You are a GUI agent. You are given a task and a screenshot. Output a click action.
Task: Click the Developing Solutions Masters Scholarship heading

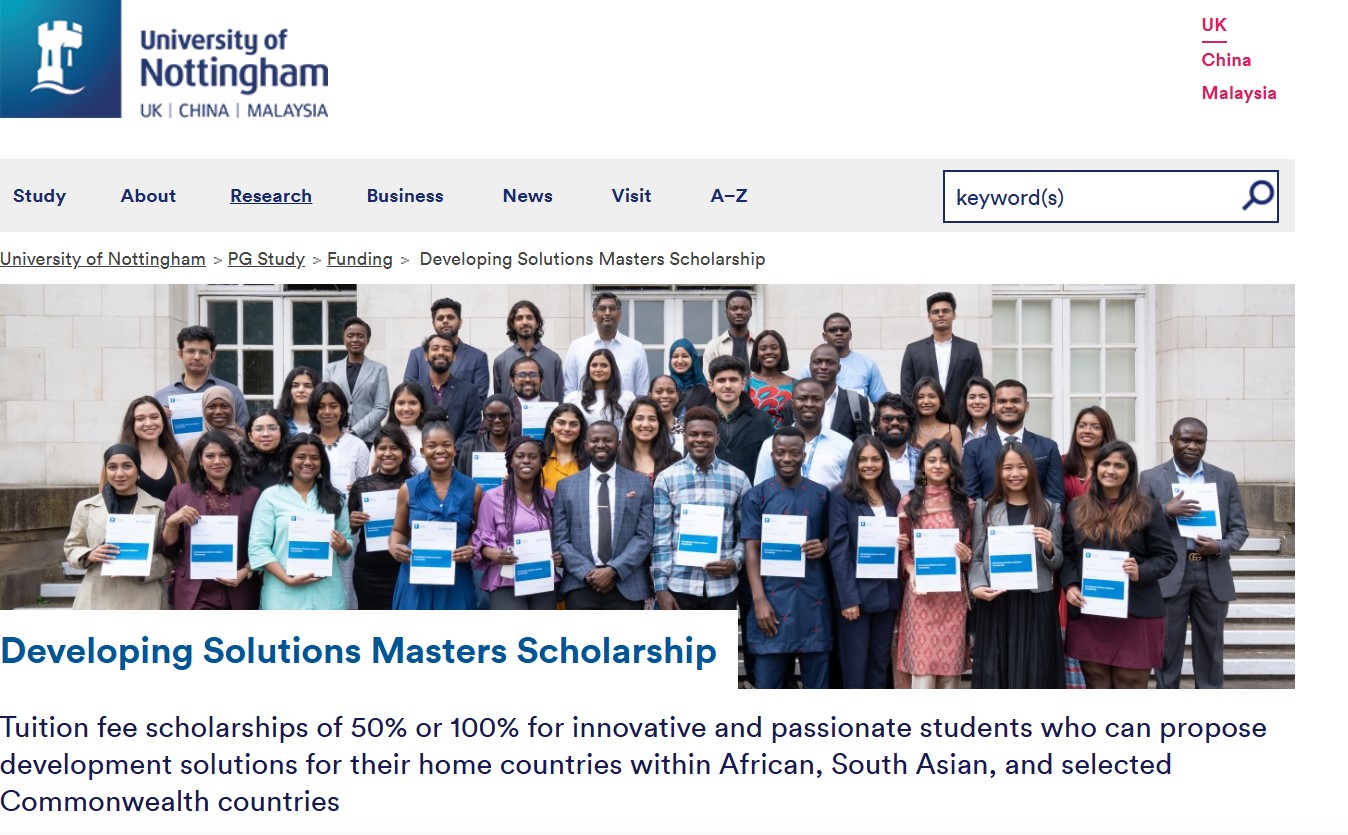pos(358,651)
